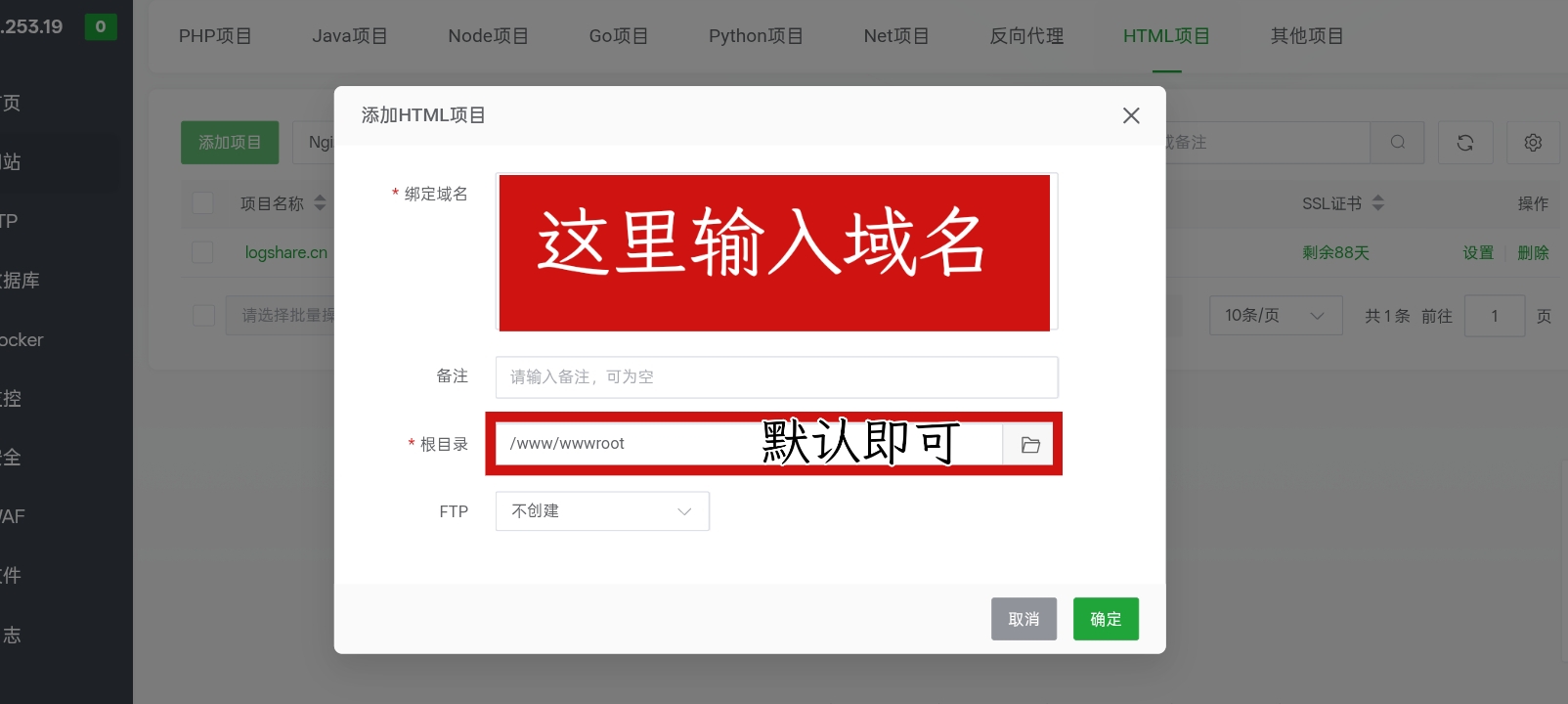
Task: Switch to the 反向代理 tab
Action: [x=1026, y=36]
